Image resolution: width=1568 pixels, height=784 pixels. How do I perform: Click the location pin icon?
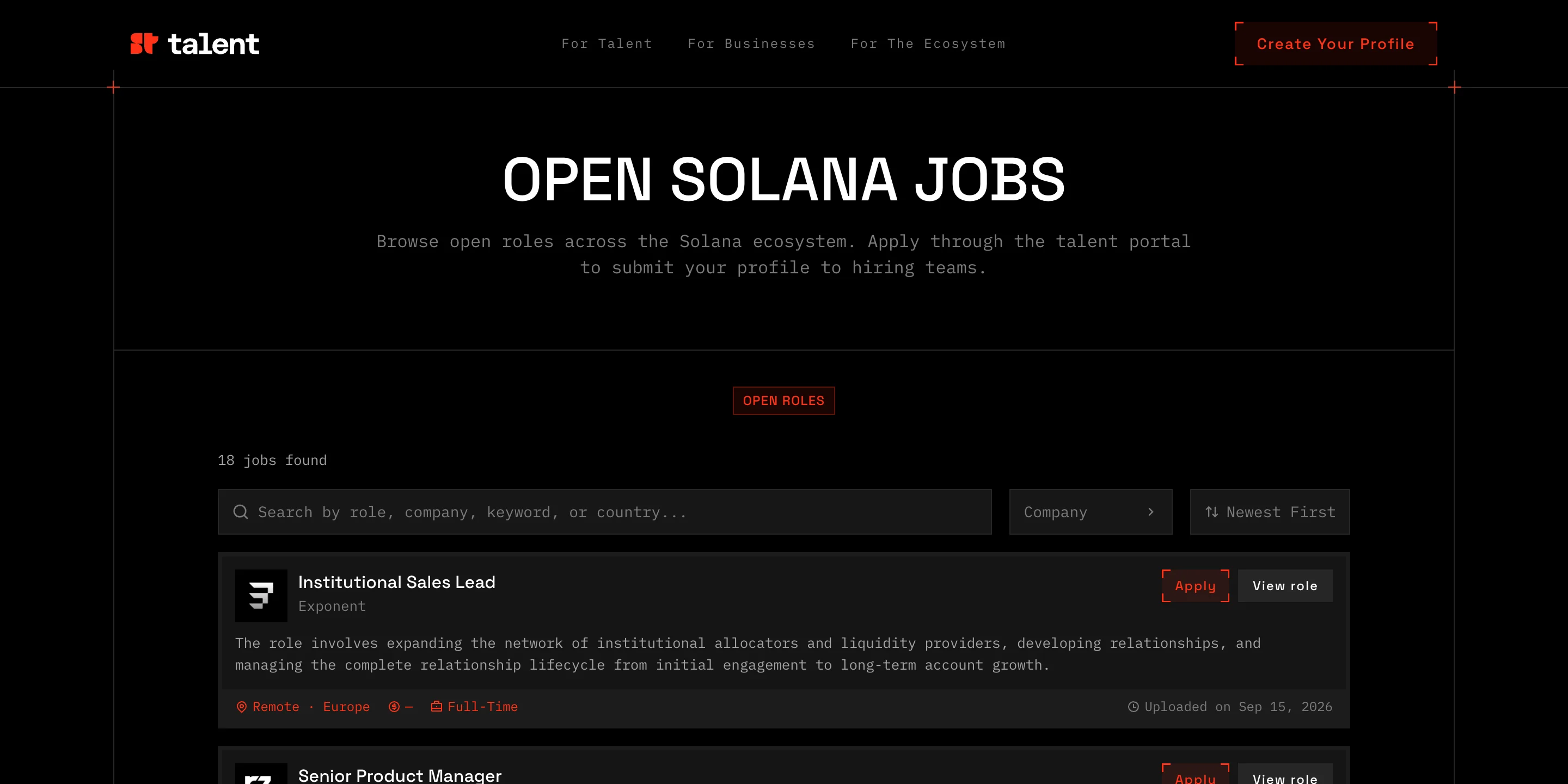(x=242, y=707)
